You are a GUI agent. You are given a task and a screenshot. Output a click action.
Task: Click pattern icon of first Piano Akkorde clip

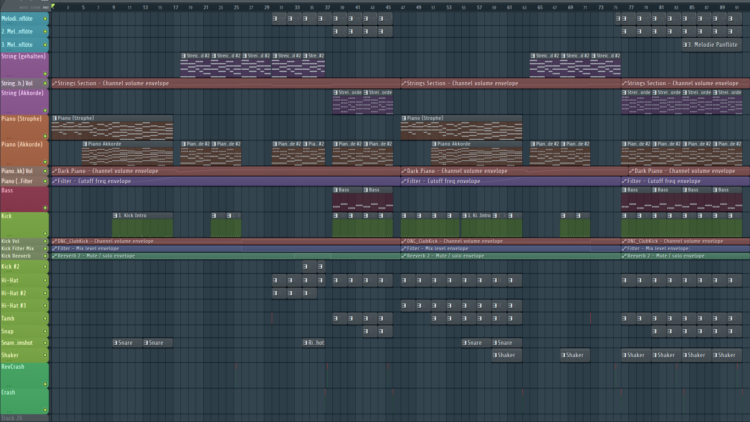(x=85, y=144)
